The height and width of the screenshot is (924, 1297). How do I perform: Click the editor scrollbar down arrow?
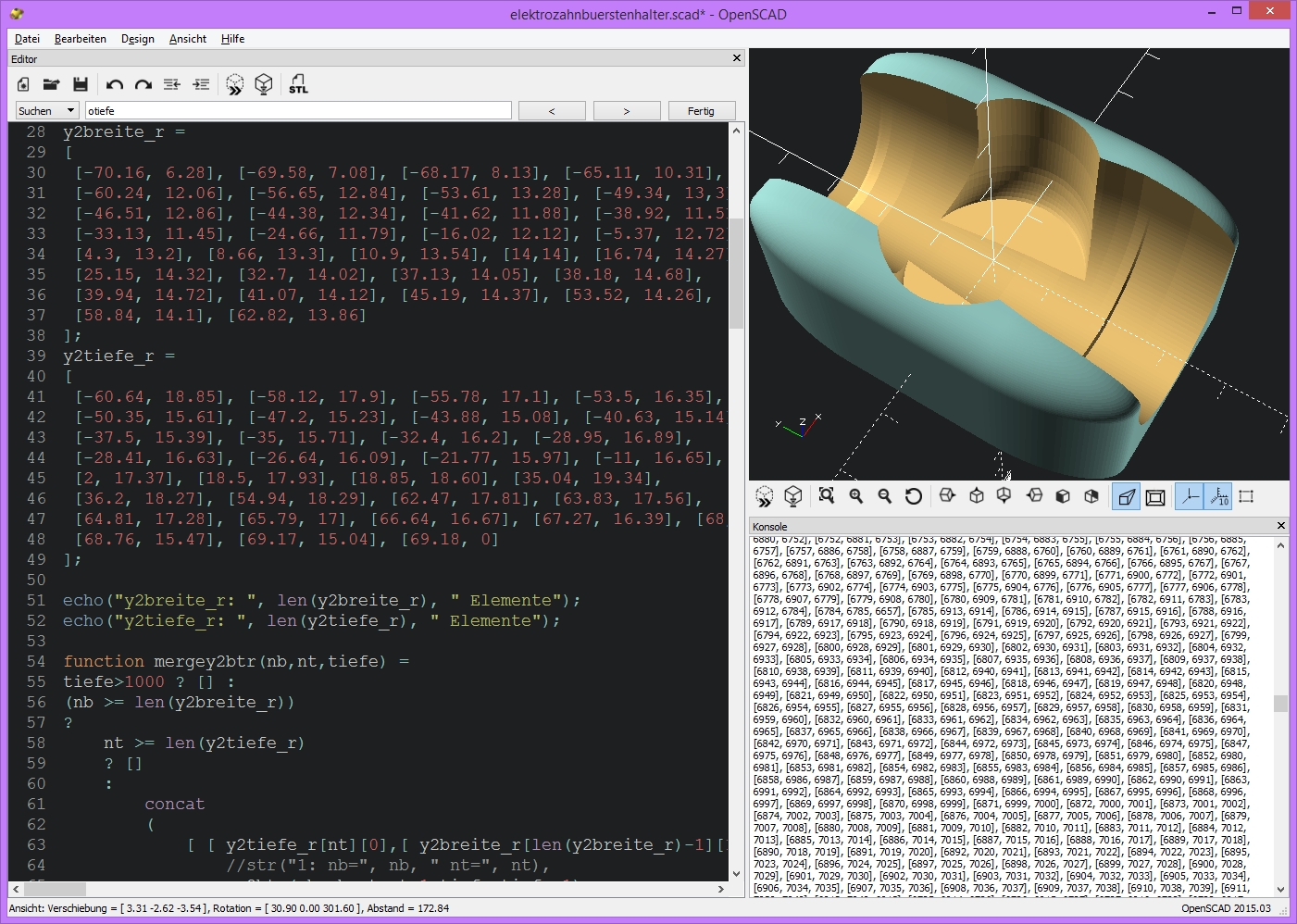737,873
